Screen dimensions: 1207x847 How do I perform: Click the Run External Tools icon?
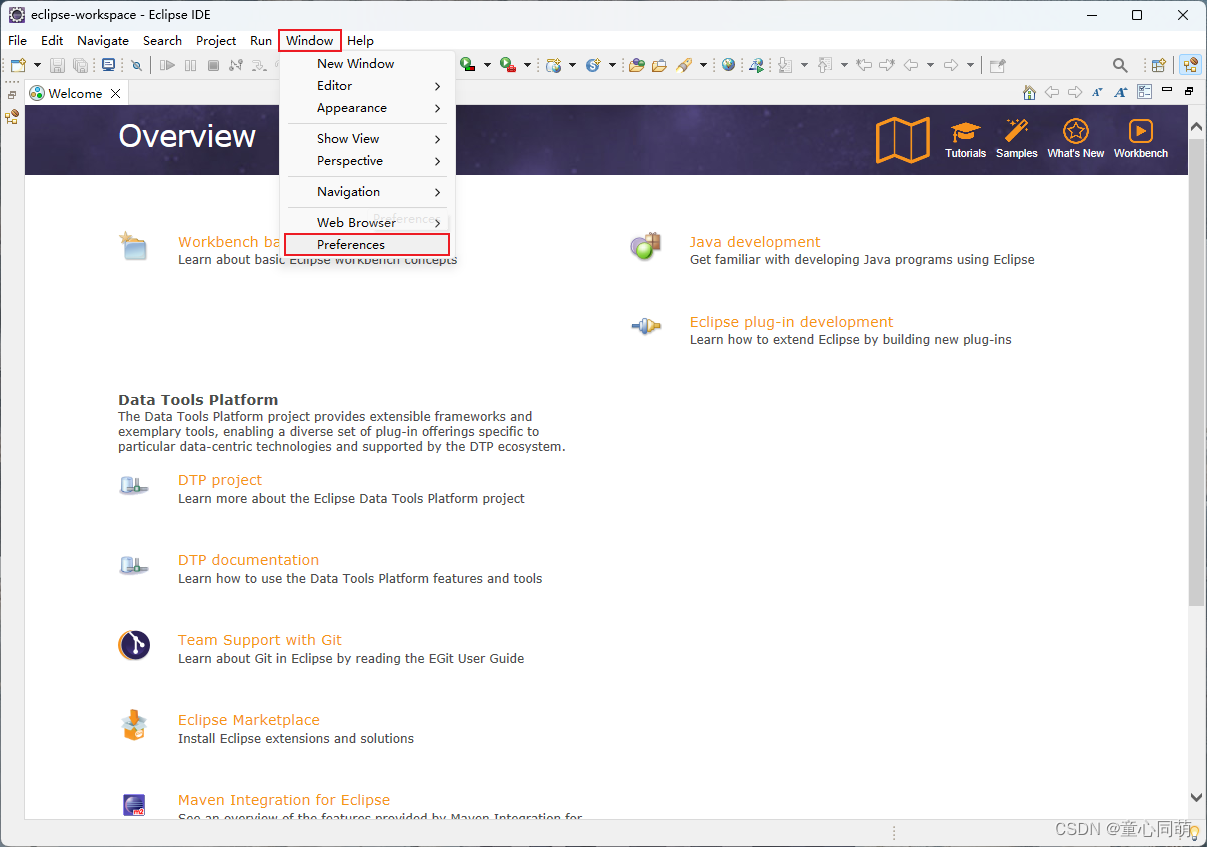(507, 65)
